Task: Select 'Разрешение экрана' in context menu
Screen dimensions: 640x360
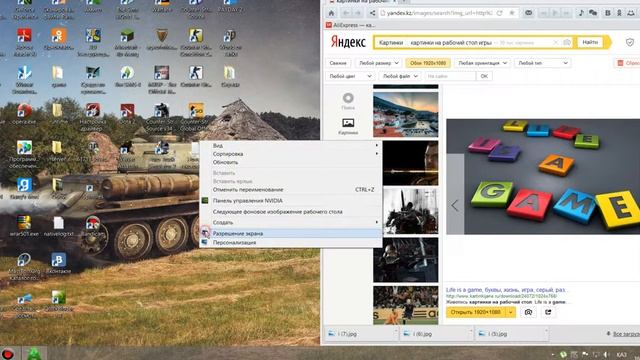Action: click(x=291, y=233)
